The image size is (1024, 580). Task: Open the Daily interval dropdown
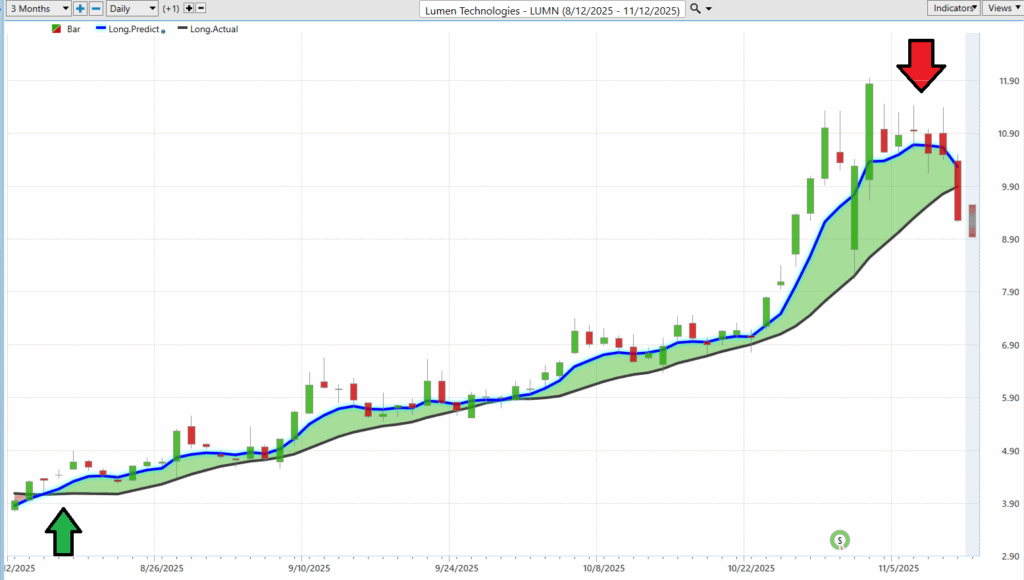click(x=132, y=8)
